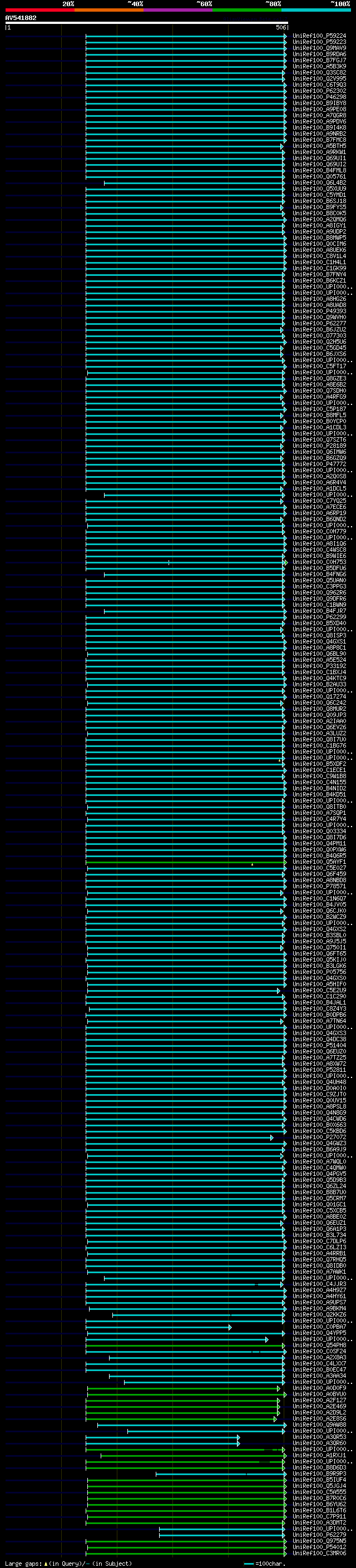
Task: Select hit label UniRef100_Q3SC82
Action: (319, 72)
